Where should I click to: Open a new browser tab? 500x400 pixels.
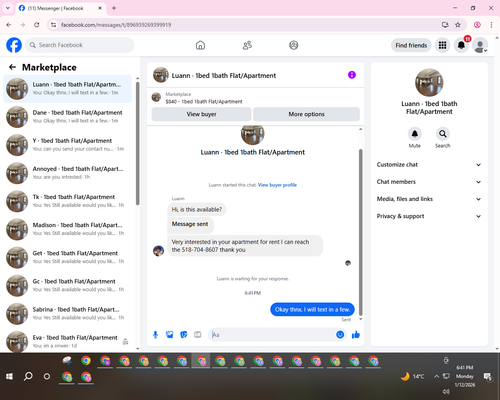pos(114,8)
